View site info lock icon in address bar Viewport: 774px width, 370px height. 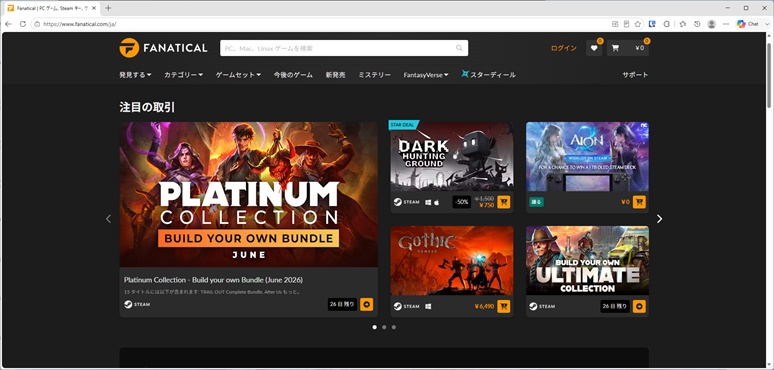(x=37, y=24)
